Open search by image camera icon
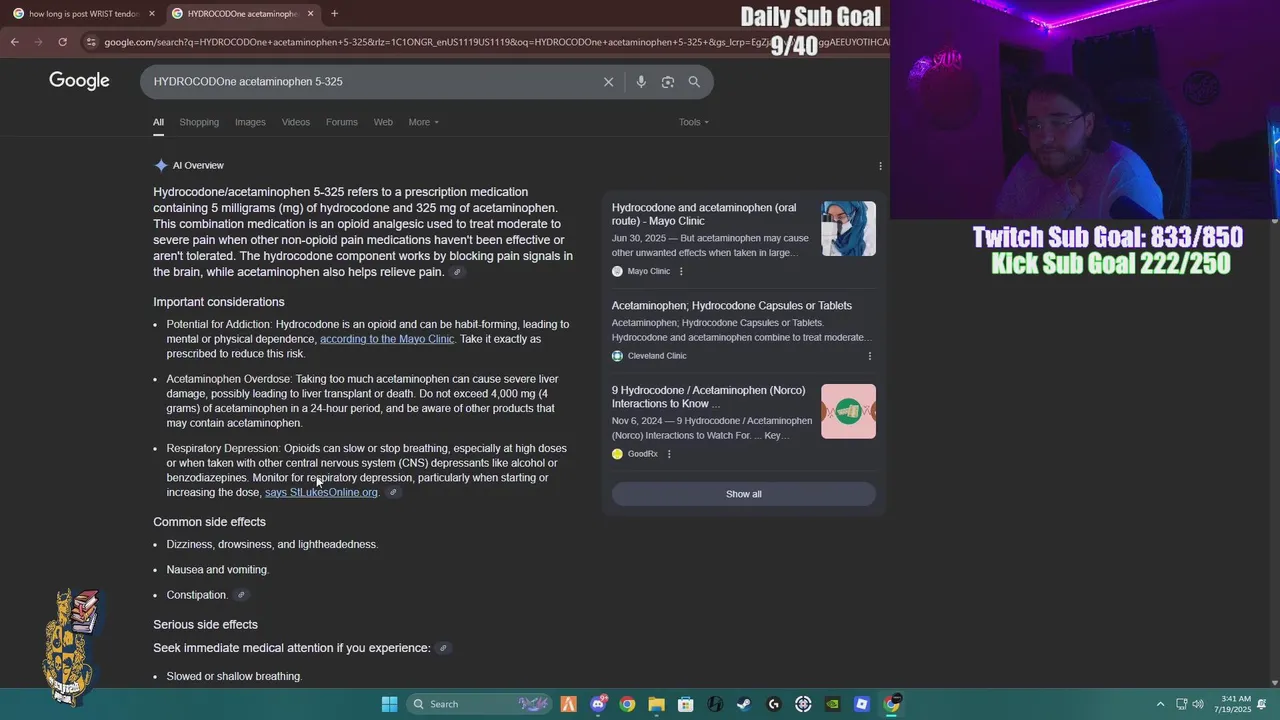This screenshot has width=1280, height=720. click(668, 82)
